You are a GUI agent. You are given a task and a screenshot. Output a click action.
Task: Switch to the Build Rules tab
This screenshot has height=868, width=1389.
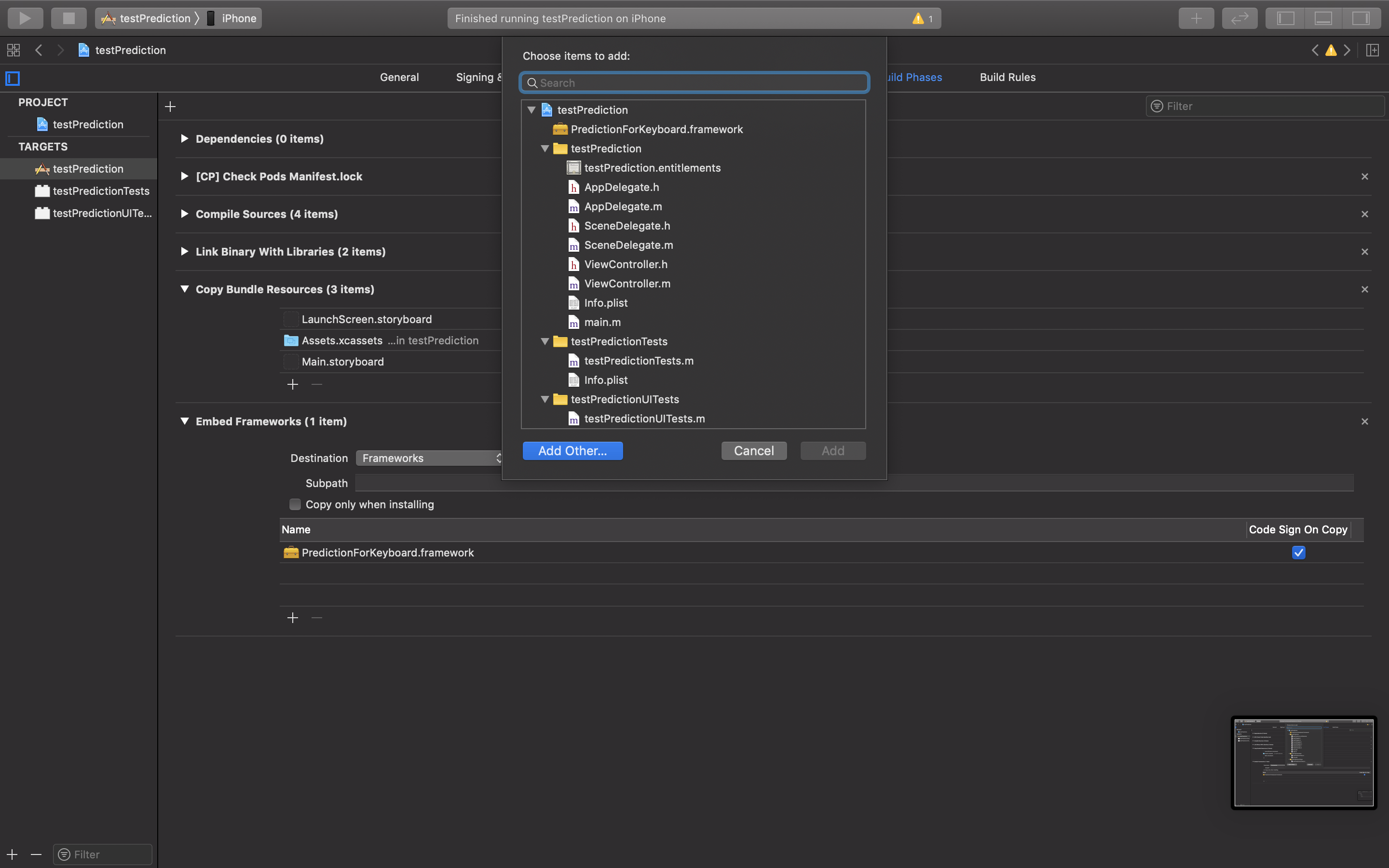(x=1008, y=77)
